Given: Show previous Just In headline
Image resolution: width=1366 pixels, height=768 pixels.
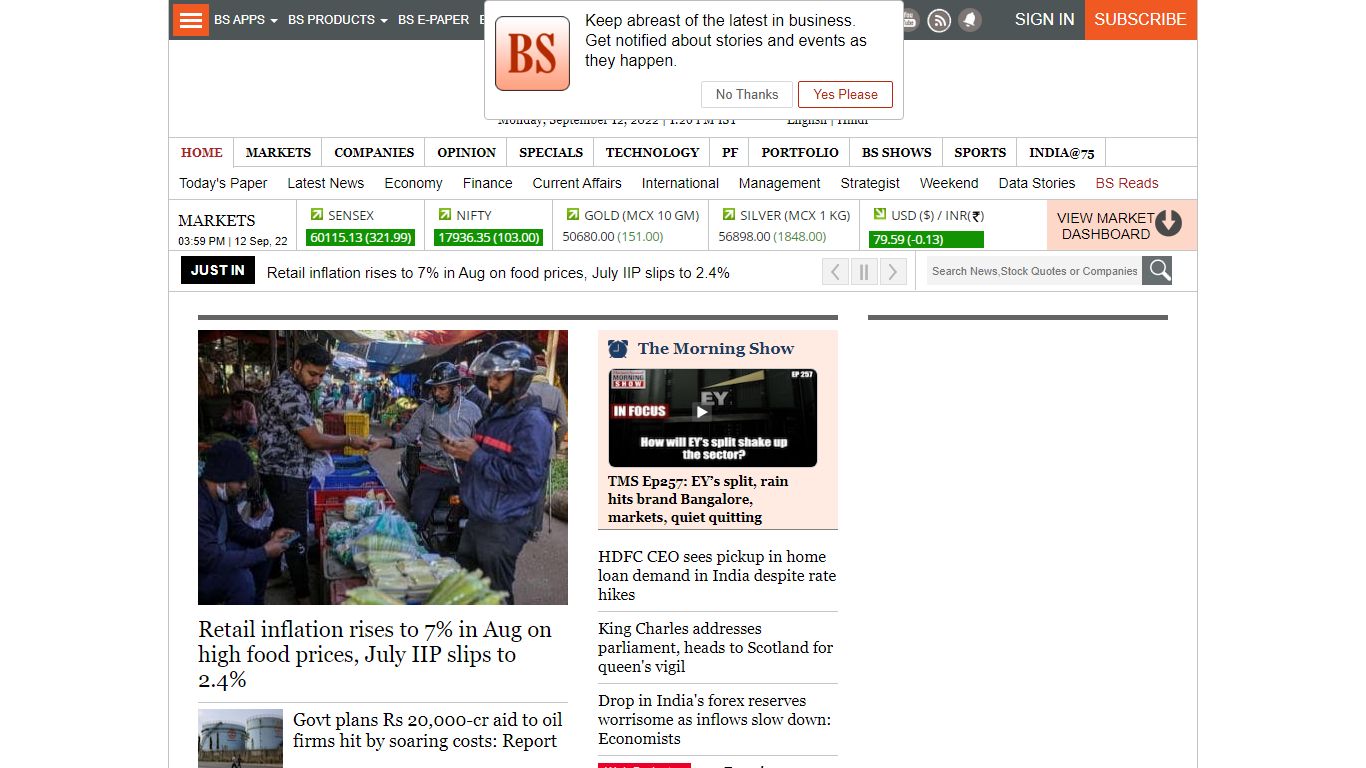Looking at the screenshot, I should click(835, 271).
